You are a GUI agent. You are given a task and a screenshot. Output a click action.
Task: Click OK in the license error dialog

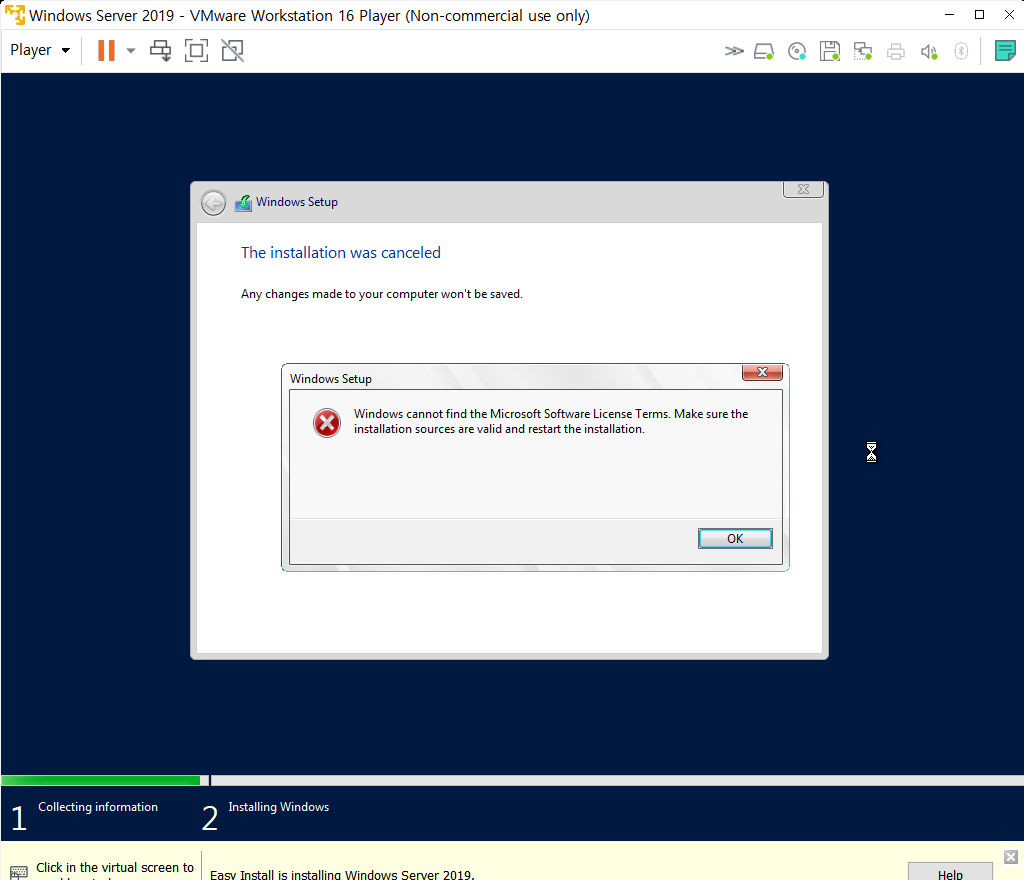[x=735, y=539]
